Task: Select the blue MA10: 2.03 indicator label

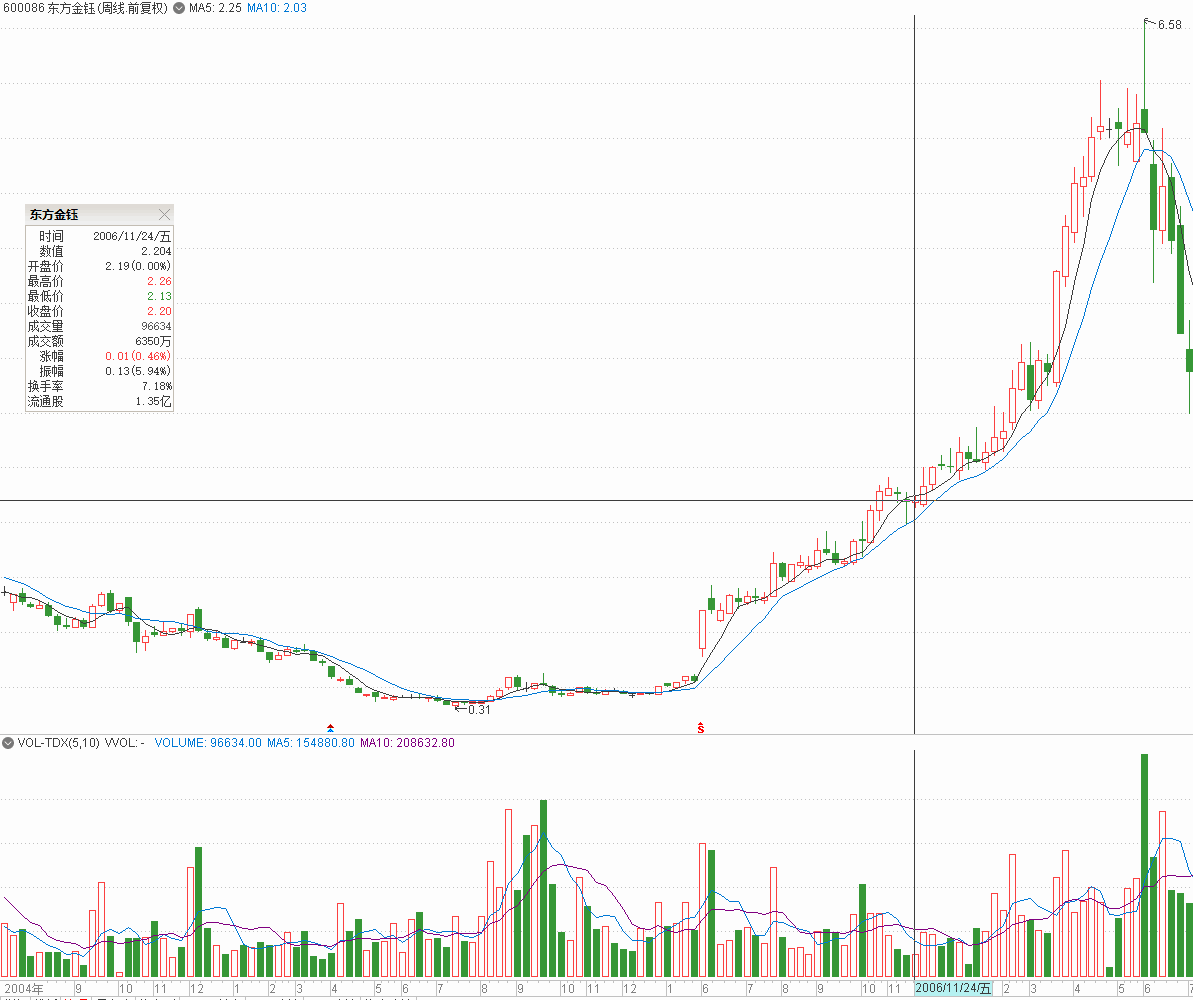Action: (x=277, y=8)
